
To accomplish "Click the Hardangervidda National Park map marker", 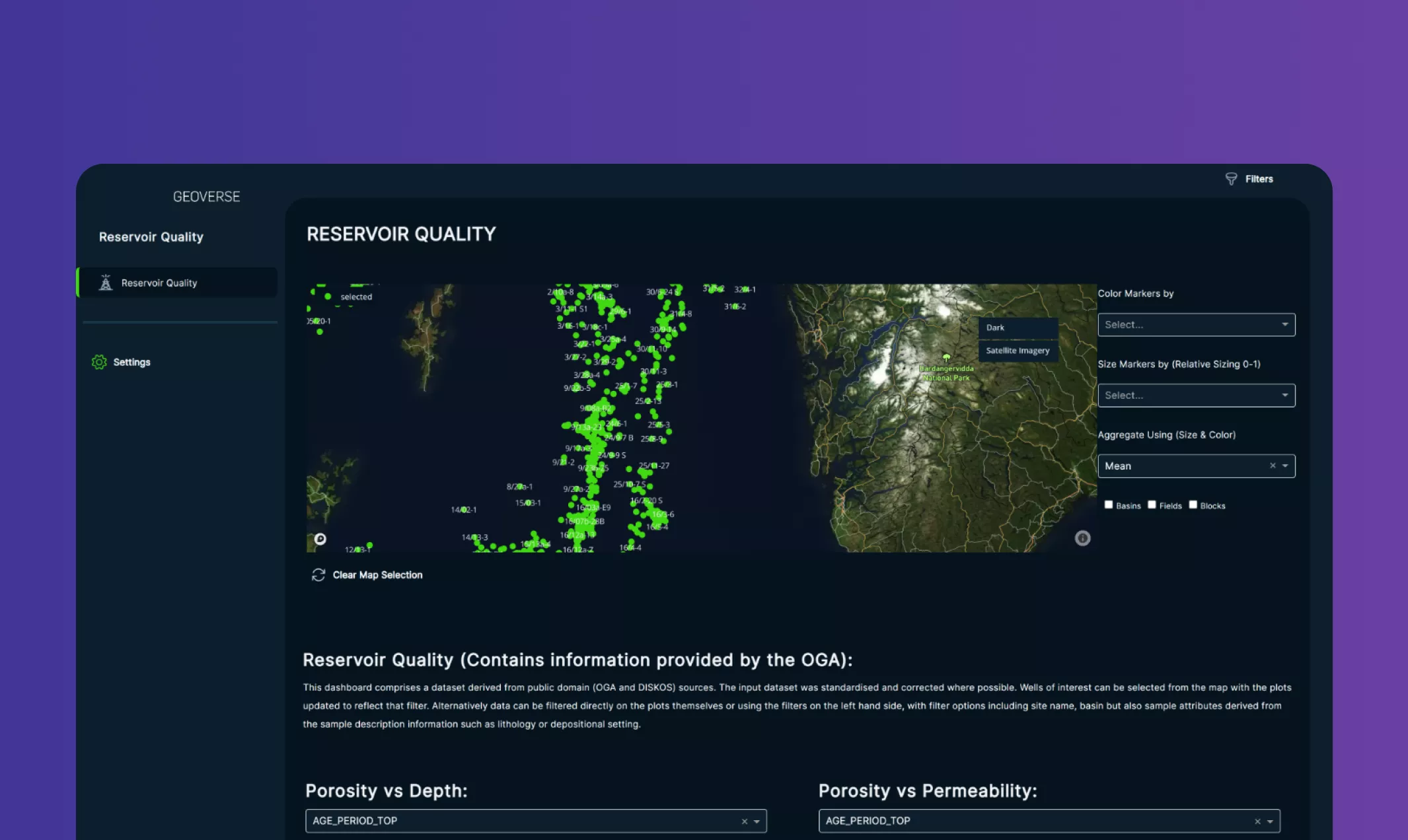I will click(x=946, y=358).
